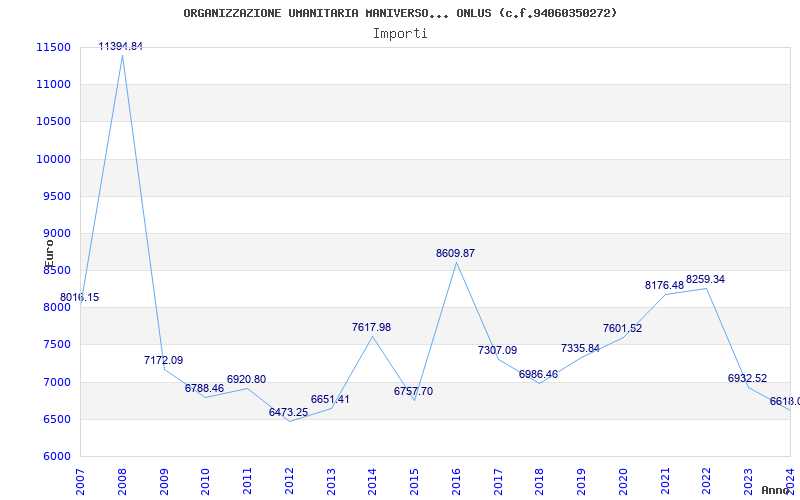The height and width of the screenshot is (500, 800).
Task: Click the 6651.41 data label
Action: tap(330, 399)
